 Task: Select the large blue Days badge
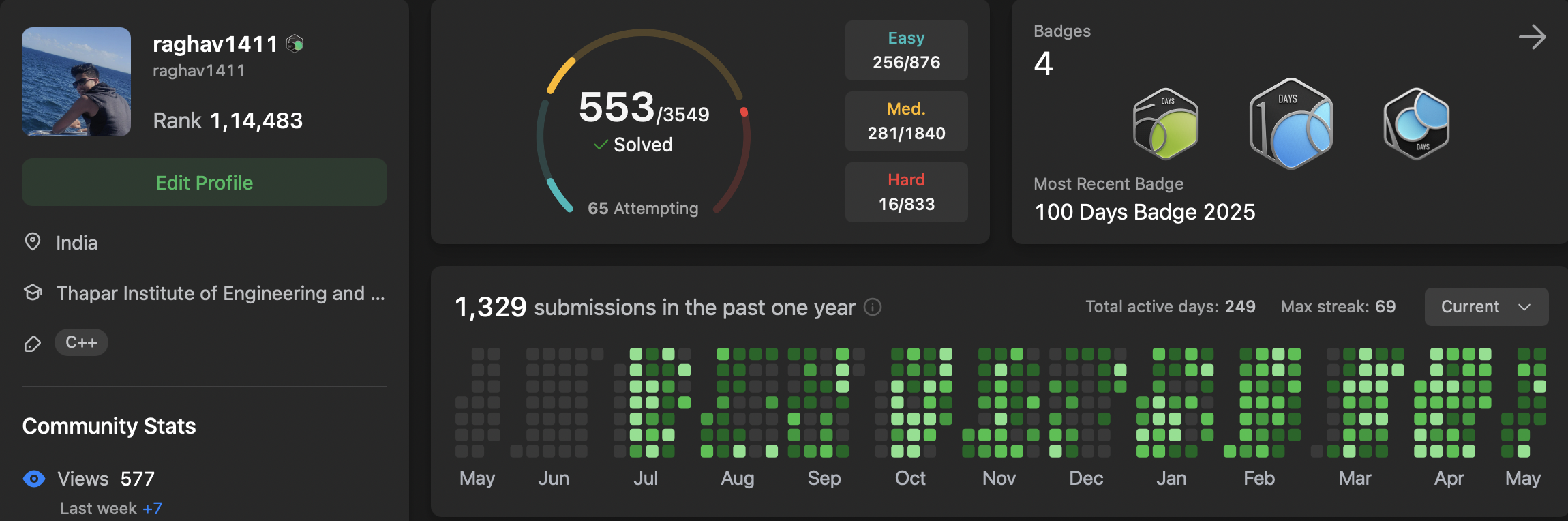click(1291, 124)
